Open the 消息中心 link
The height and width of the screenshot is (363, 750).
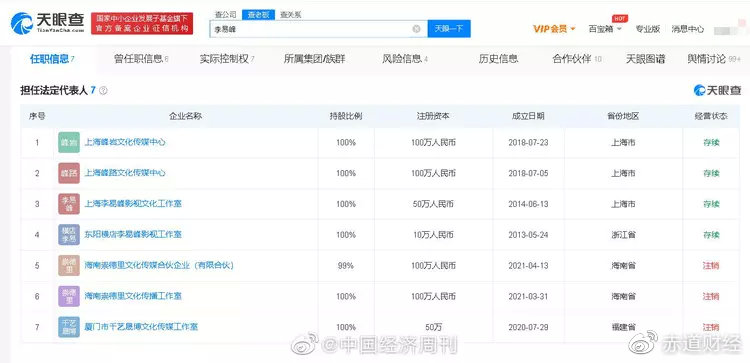point(687,29)
